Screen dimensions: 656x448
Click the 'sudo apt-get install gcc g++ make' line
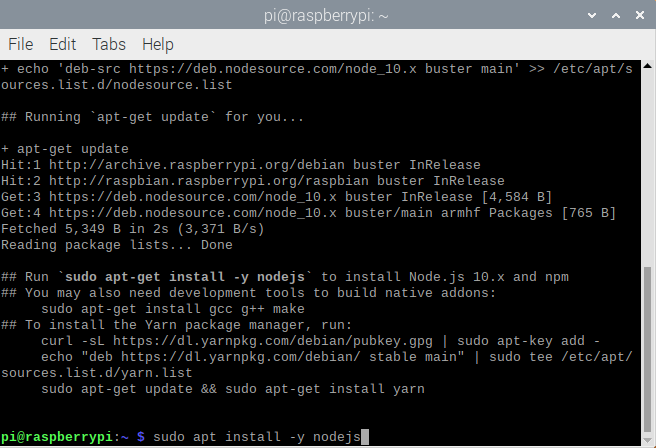point(173,309)
